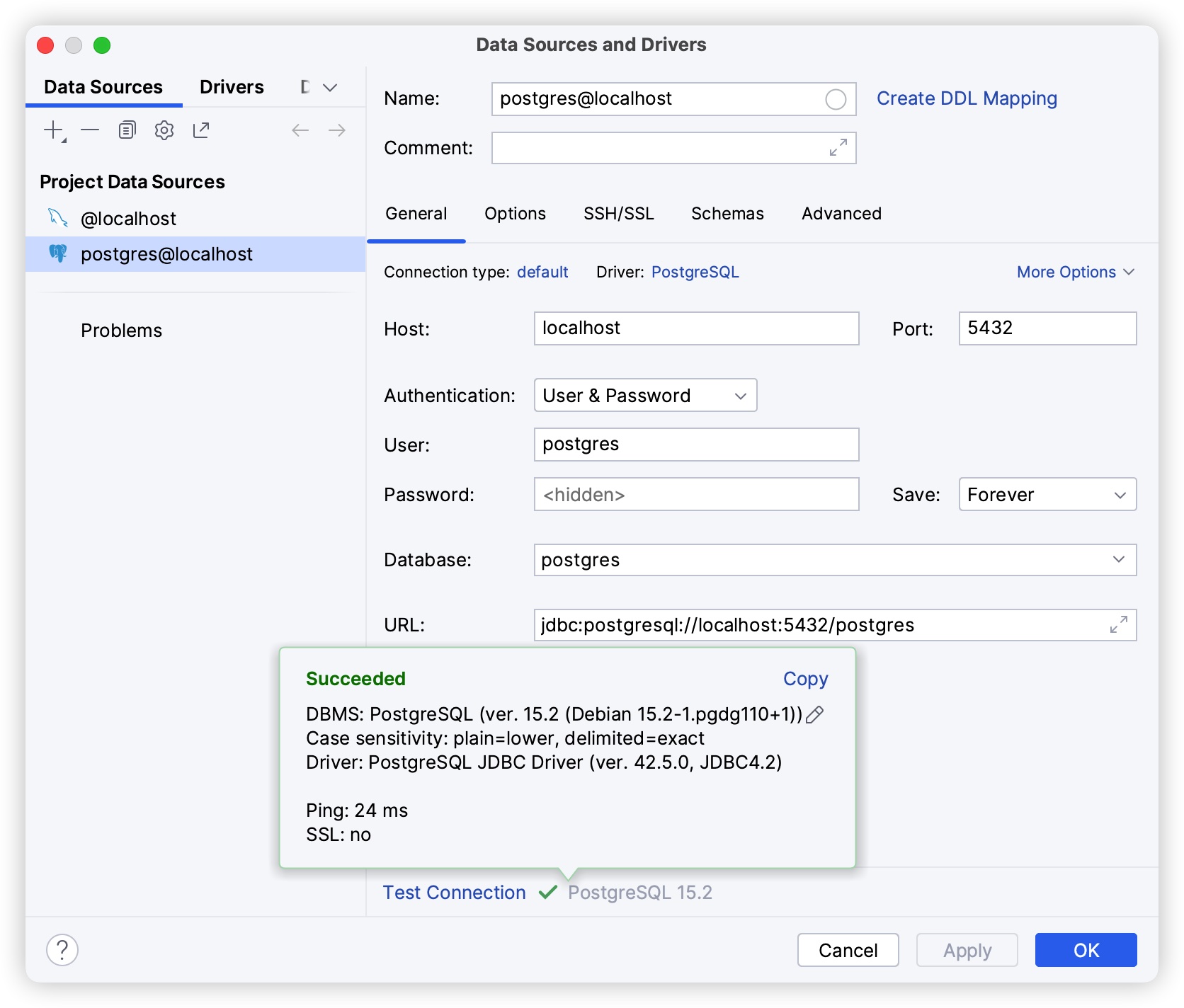Open the Advanced tab
1184x1008 pixels.
(841, 214)
